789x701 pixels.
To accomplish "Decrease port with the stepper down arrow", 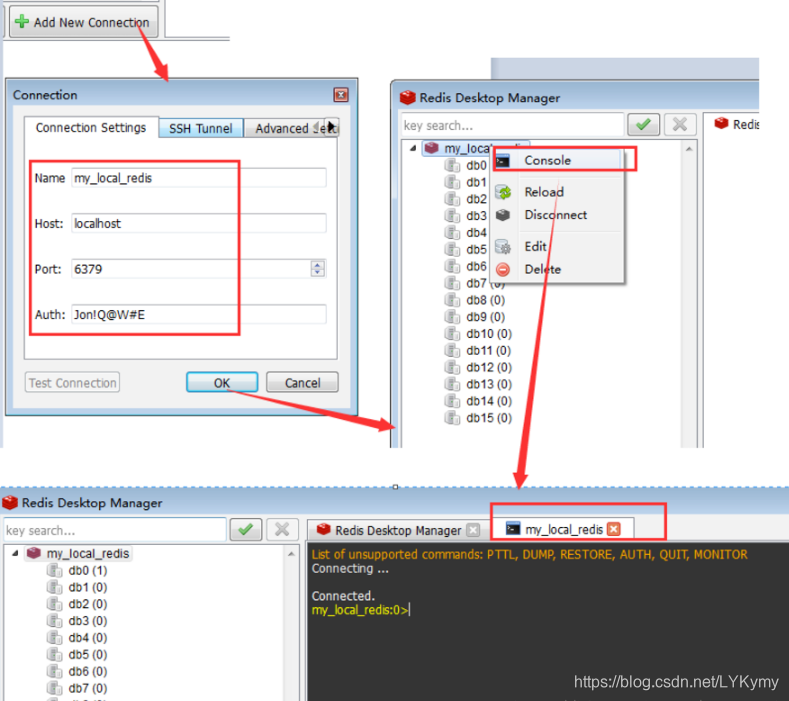I will click(318, 273).
